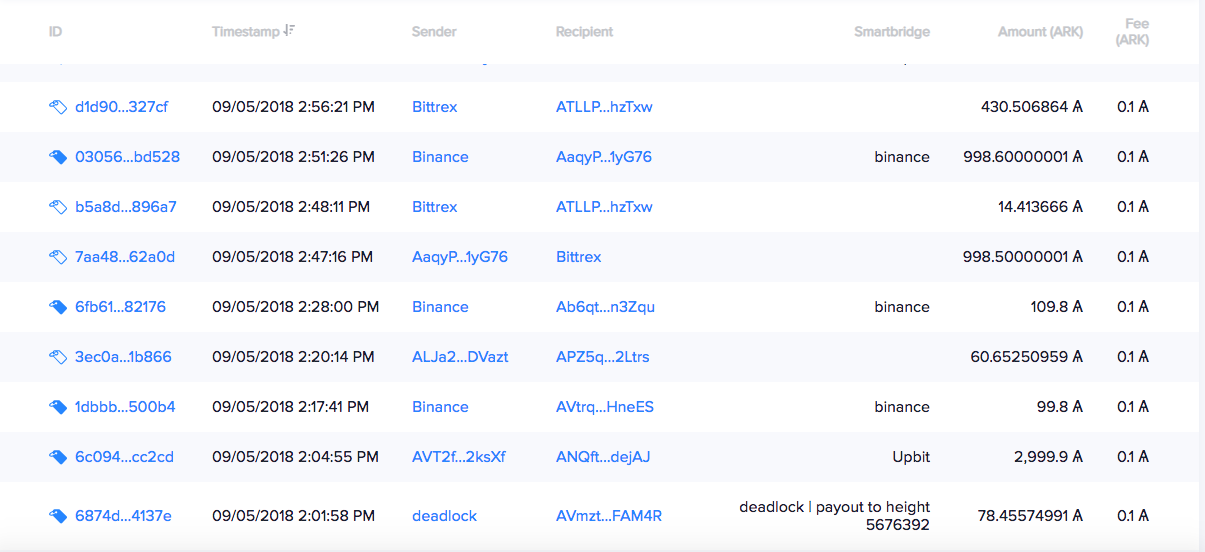Select 0.1 Ѧ fee on d1d90...327cf row

pyautogui.click(x=1133, y=107)
